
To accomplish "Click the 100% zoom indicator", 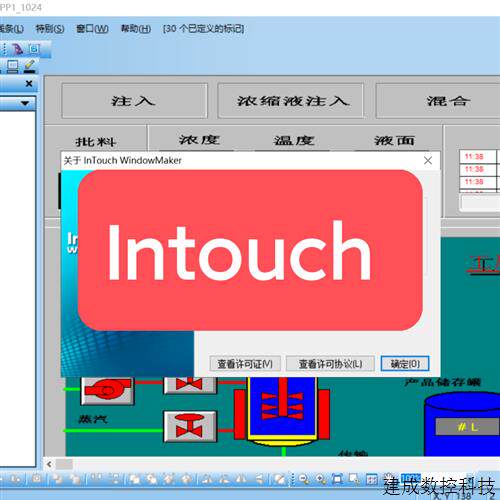I will point(411,479).
